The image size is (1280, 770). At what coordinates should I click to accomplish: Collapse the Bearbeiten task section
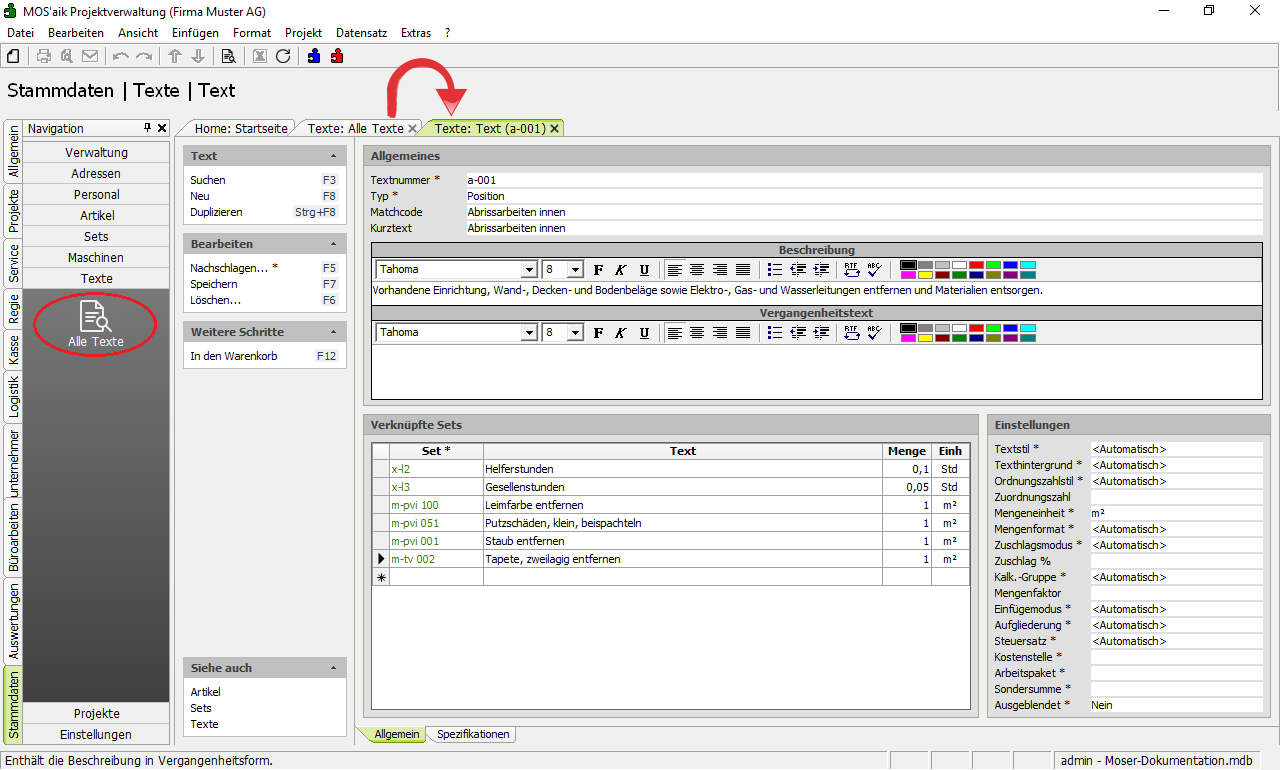(x=333, y=244)
